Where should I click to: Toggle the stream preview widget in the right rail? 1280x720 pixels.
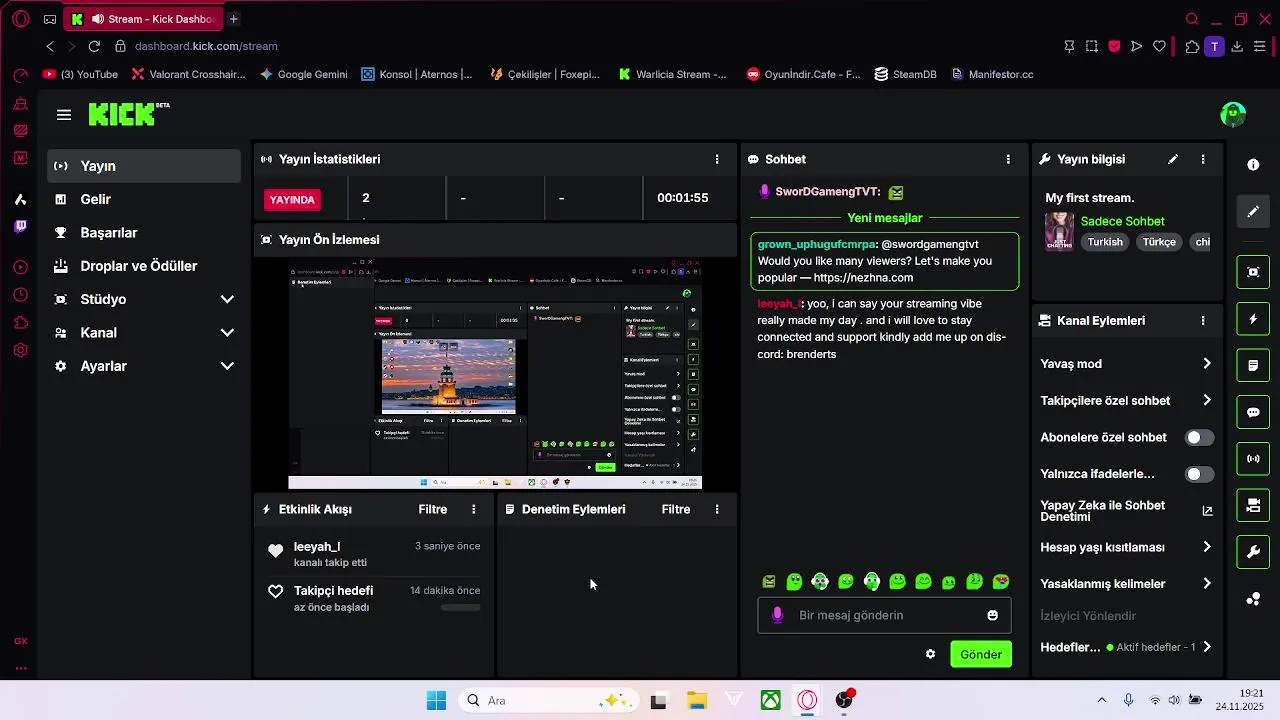pos(1253,272)
